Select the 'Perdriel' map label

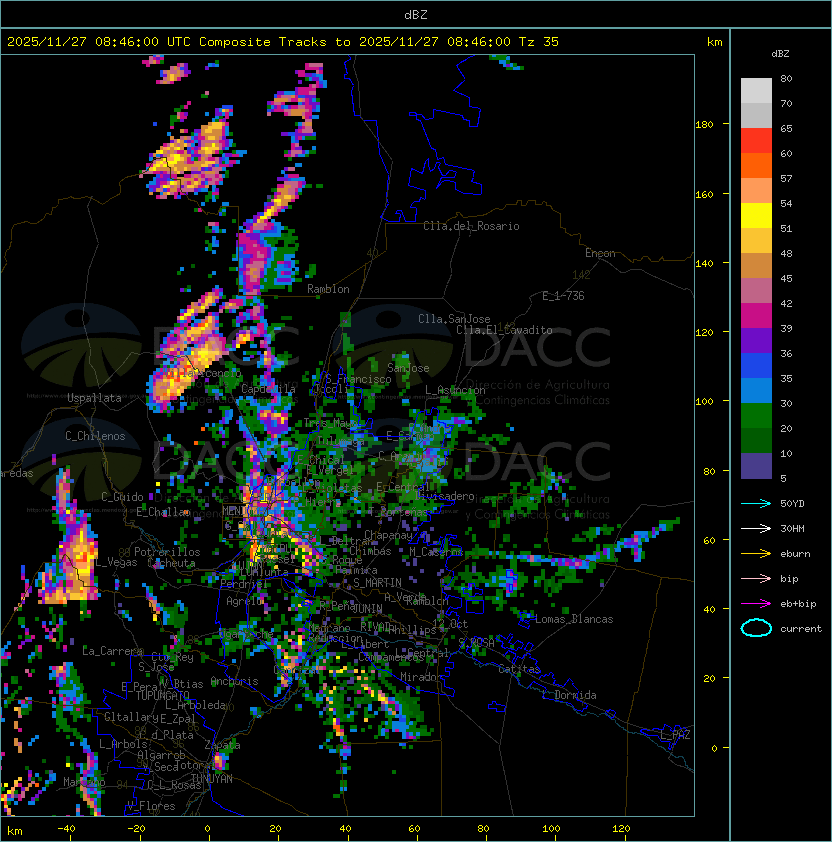point(244,584)
